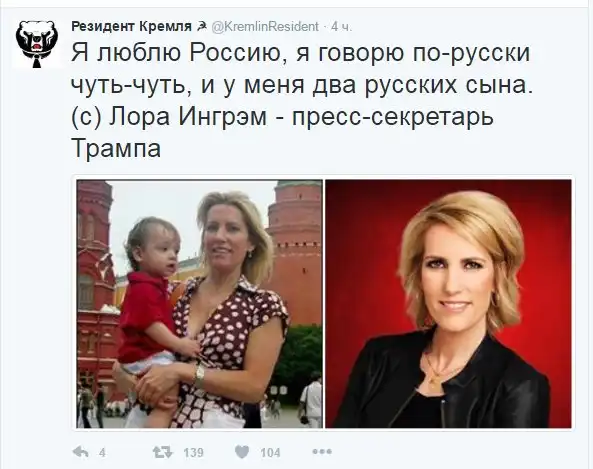Click hammer and sickle symbol beside name

coord(201,27)
